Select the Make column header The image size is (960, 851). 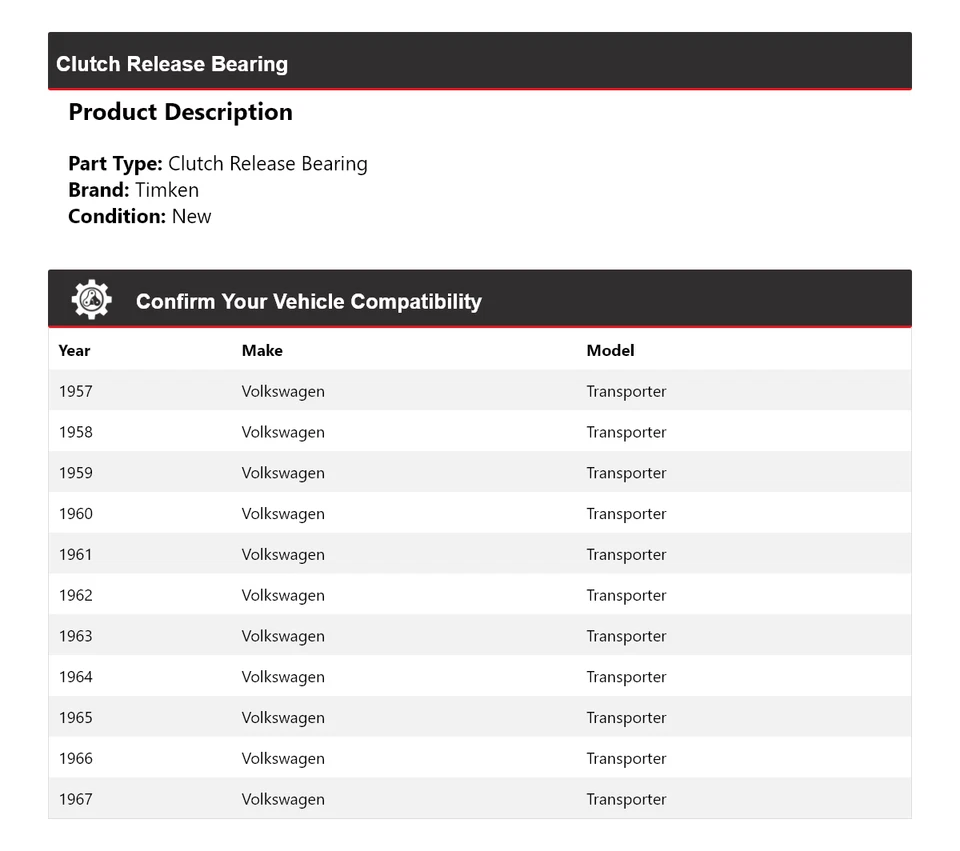coord(262,351)
